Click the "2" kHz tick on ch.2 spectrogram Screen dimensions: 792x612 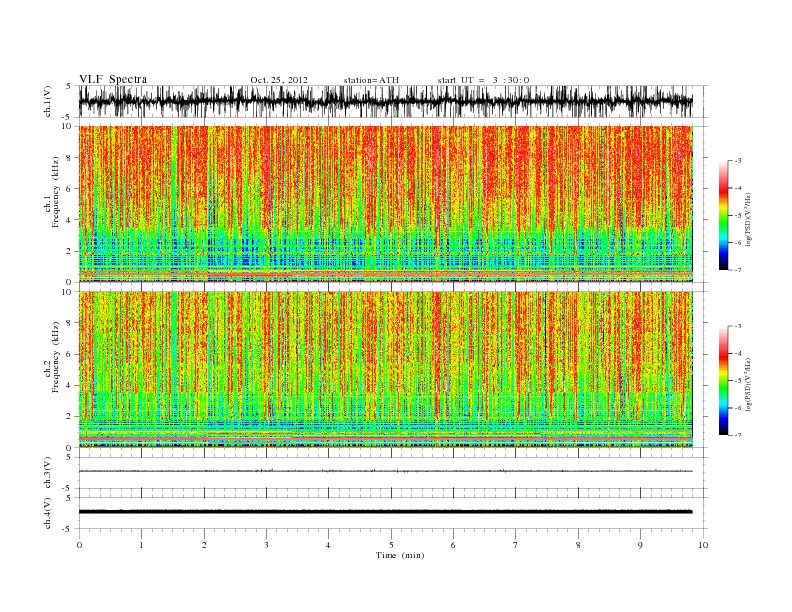point(69,417)
